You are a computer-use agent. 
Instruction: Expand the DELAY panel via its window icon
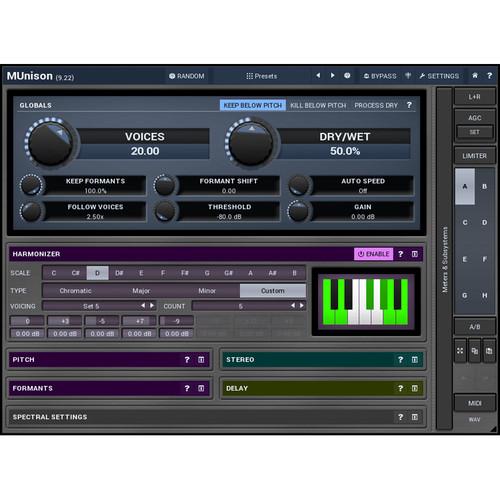(415, 388)
